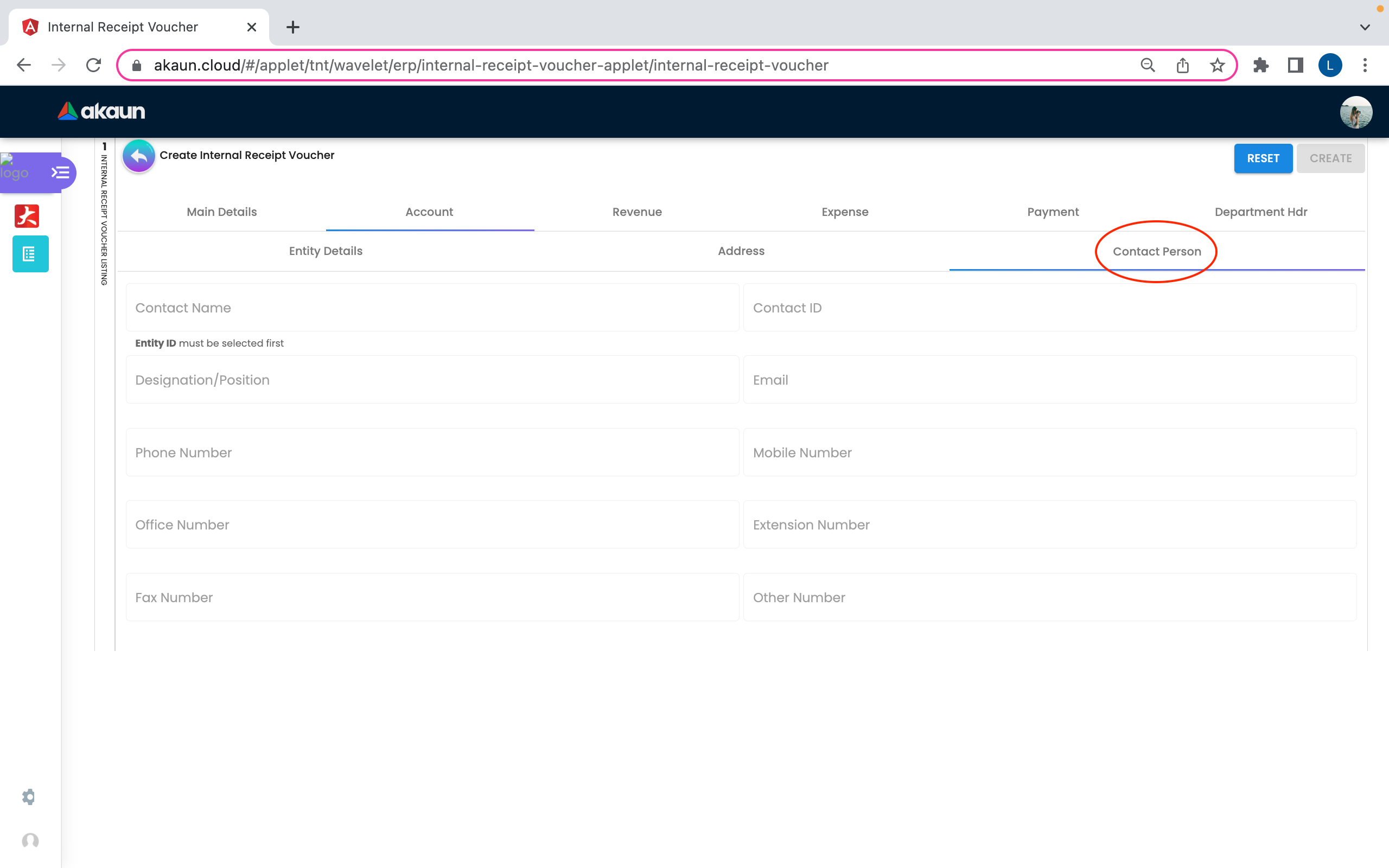1389x868 pixels.
Task: Focus the Contact Name field
Action: (x=432, y=308)
